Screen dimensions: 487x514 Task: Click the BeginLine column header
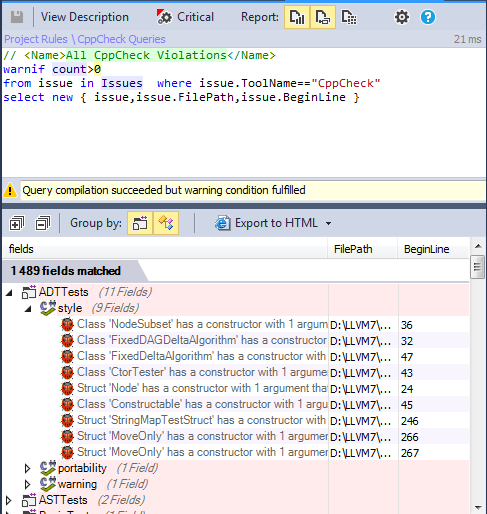[427, 249]
